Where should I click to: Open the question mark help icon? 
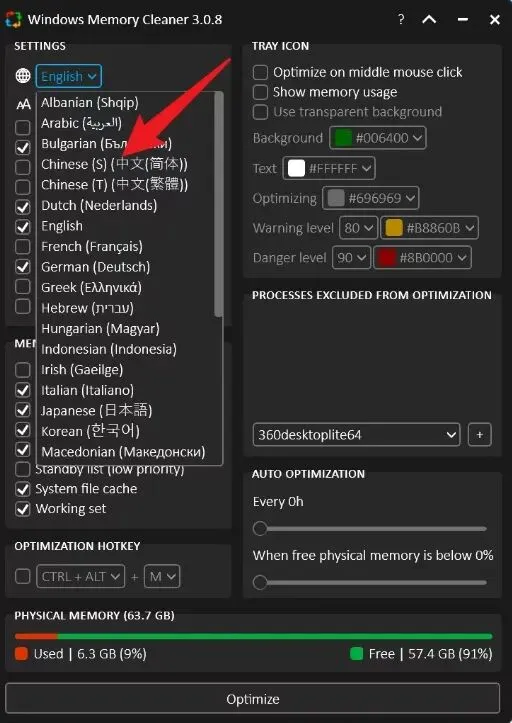pos(401,20)
